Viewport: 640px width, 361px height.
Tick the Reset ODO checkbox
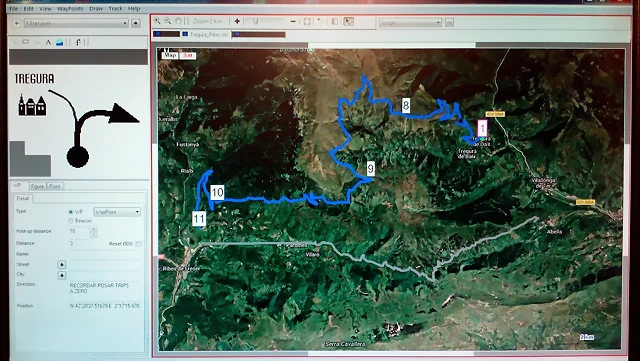pos(138,244)
